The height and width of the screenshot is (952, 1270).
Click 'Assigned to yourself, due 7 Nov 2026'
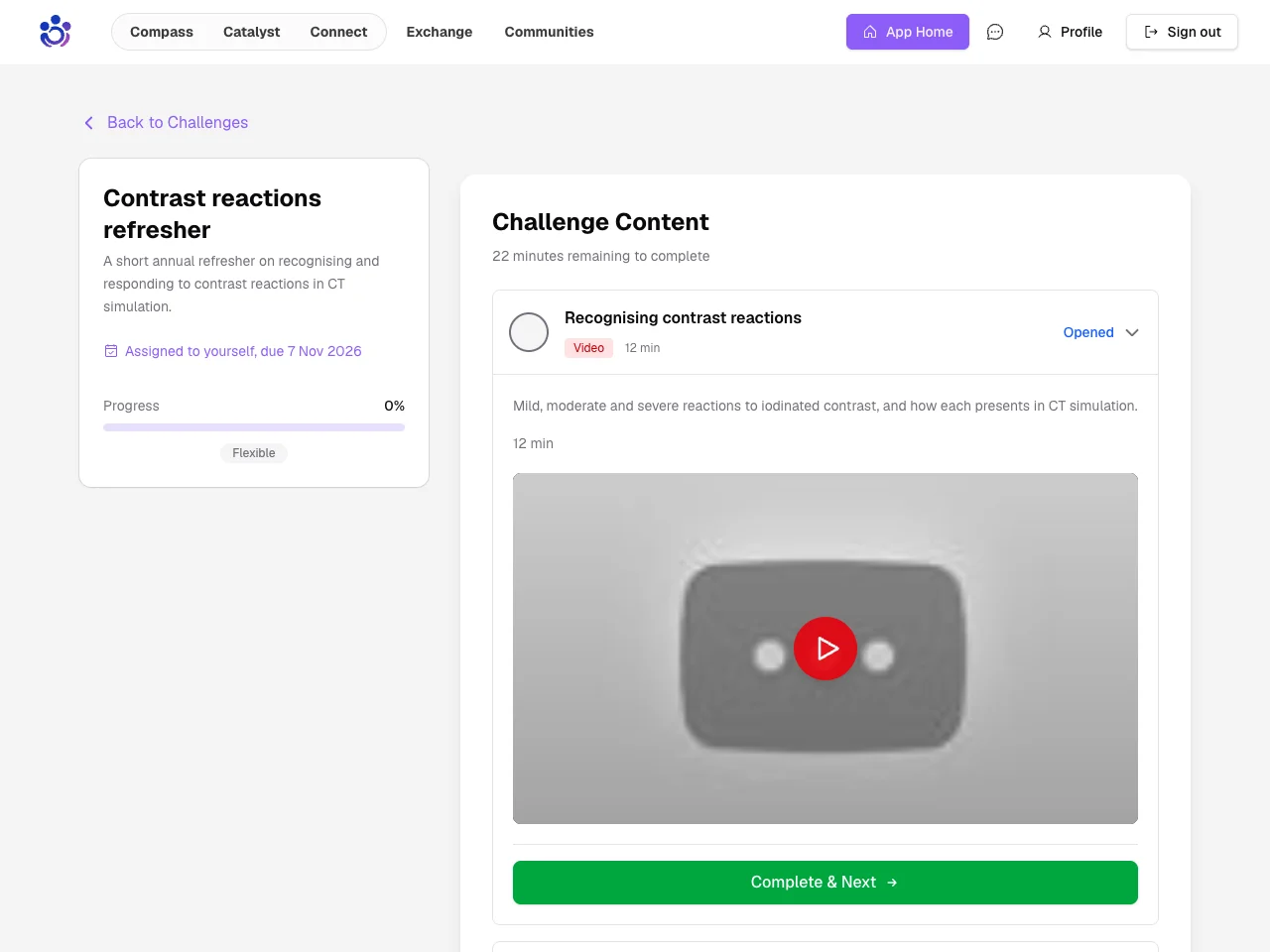click(243, 351)
